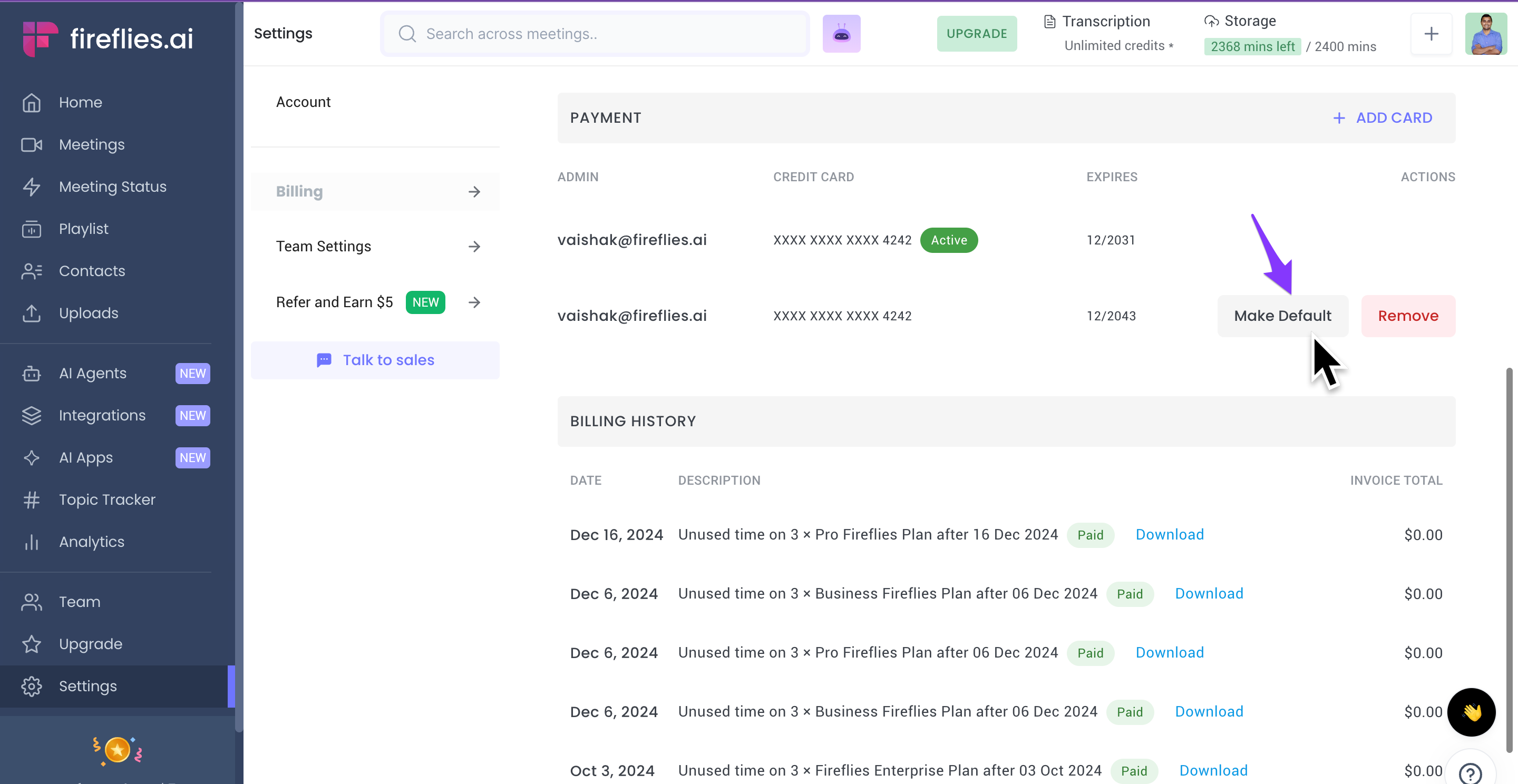Remove the second credit card
This screenshot has width=1518, height=784.
(x=1408, y=316)
